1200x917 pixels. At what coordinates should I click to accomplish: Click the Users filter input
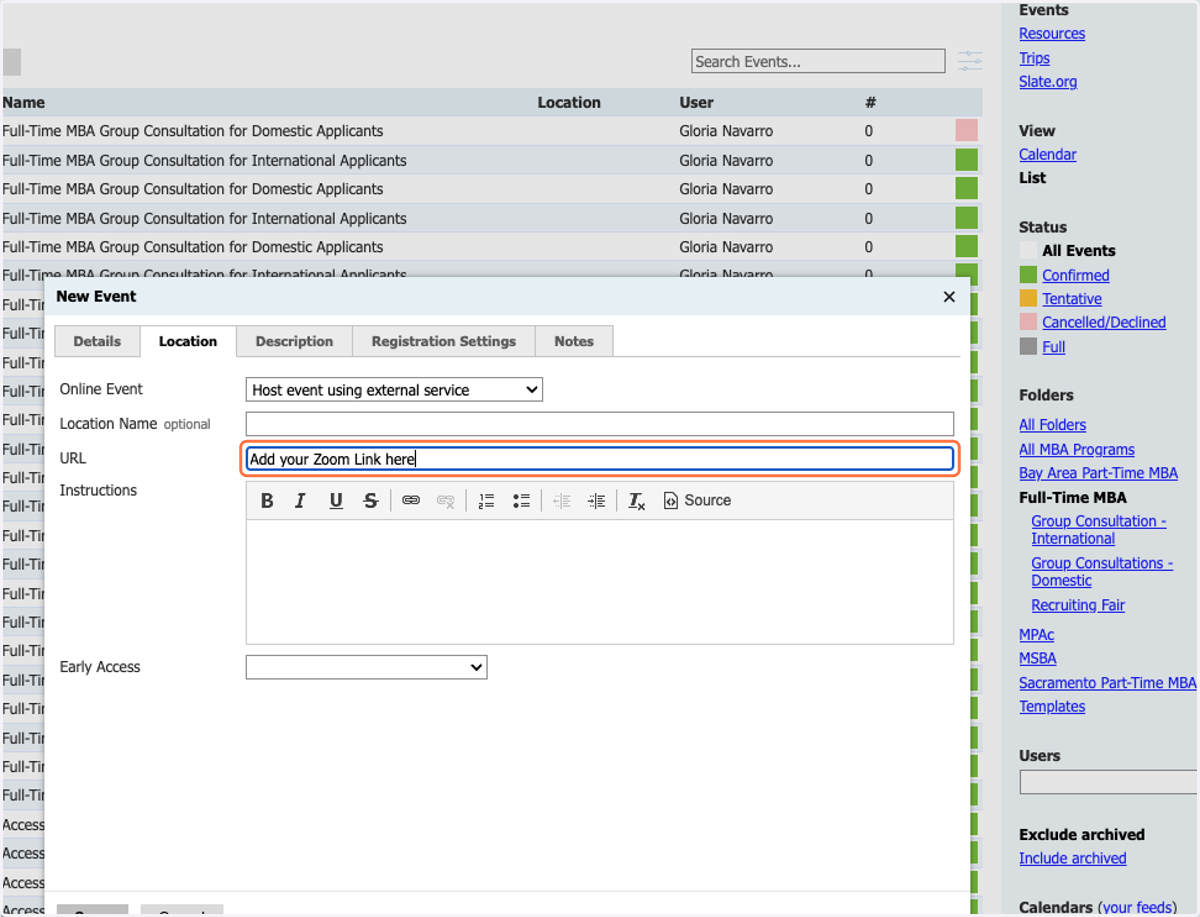[x=1108, y=782]
